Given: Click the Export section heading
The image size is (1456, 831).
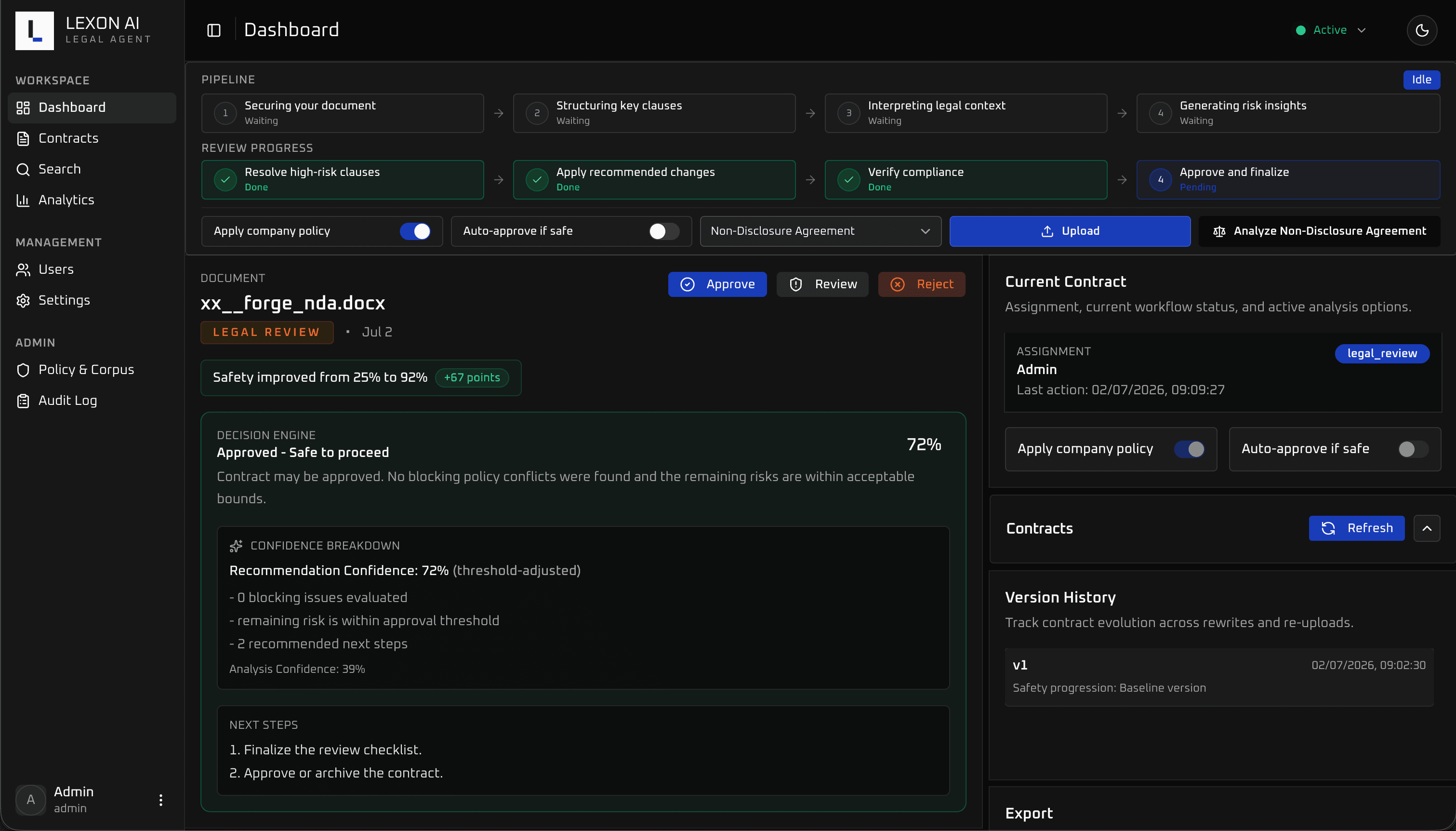Looking at the screenshot, I should 1029,814.
